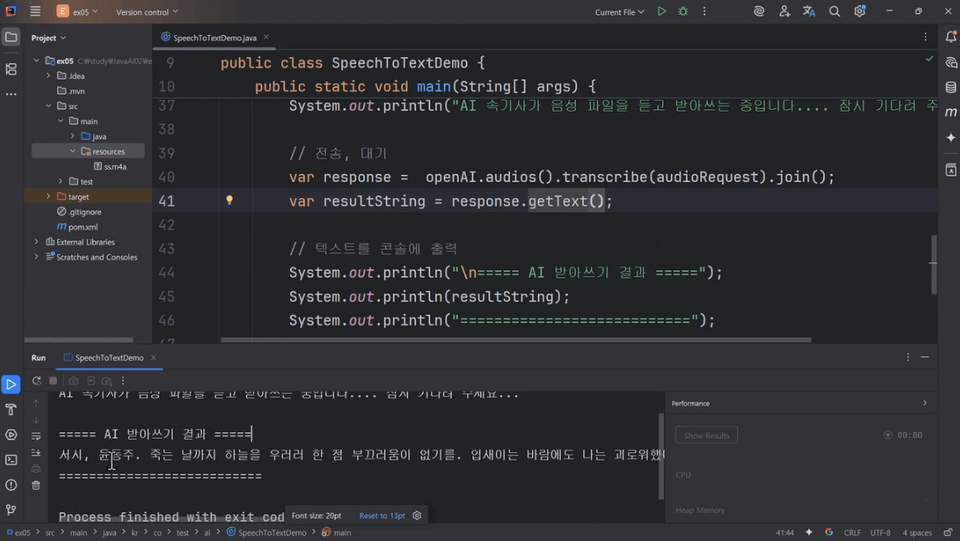Screen dimensions: 960x541
Task: Click the editor vertical scrollbar thumb
Action: tap(933, 264)
